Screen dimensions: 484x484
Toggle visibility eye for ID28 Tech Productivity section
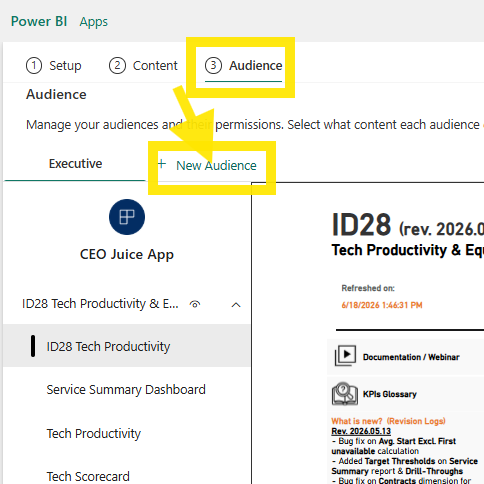point(195,304)
